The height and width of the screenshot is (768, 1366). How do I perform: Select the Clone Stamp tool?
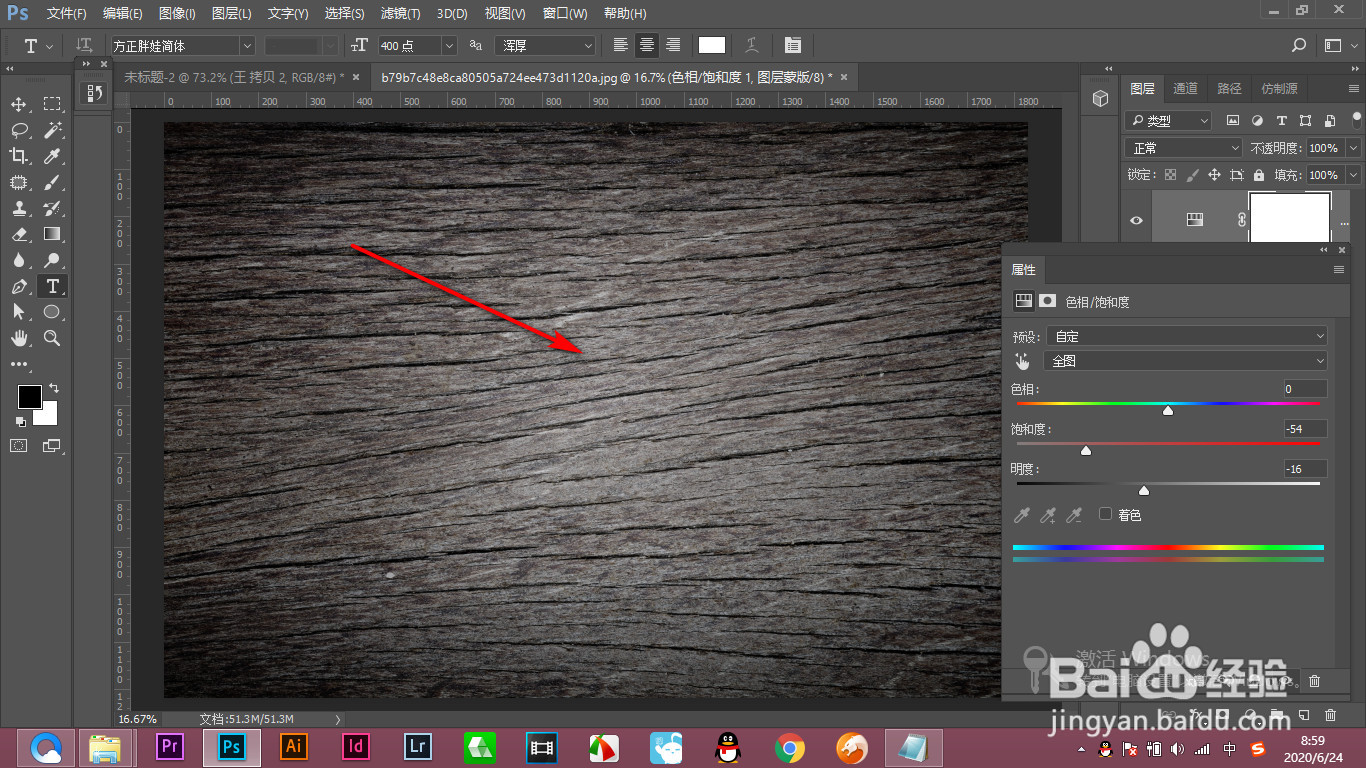19,208
